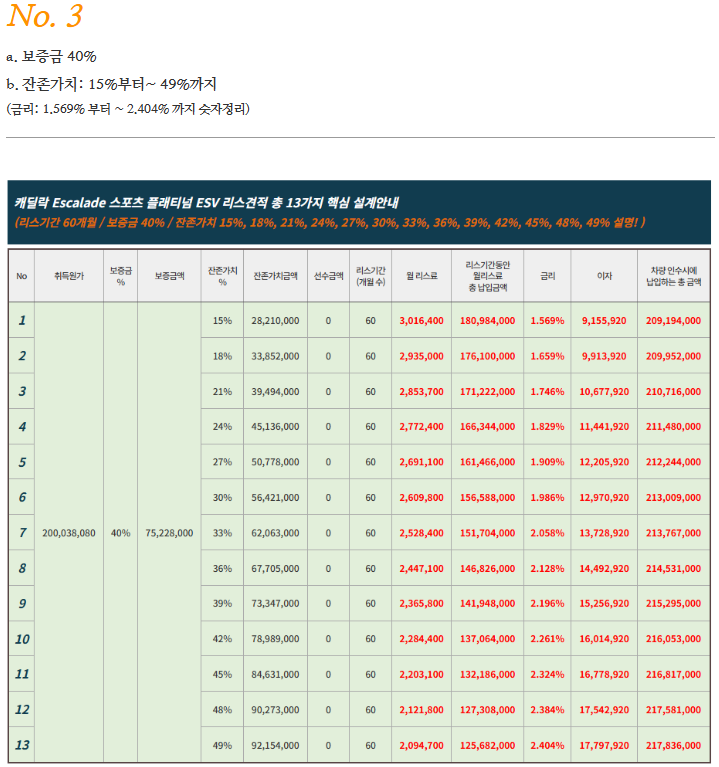Click the '보증금액' column header
Screen dimensions: 719x767
click(x=169, y=276)
